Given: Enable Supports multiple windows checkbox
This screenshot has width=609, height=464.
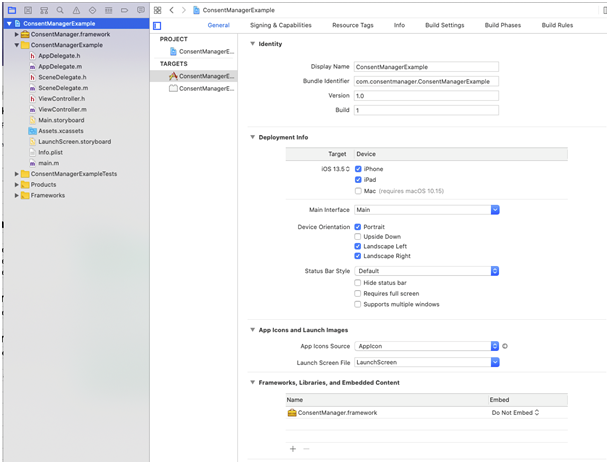Looking at the screenshot, I should coord(358,304).
